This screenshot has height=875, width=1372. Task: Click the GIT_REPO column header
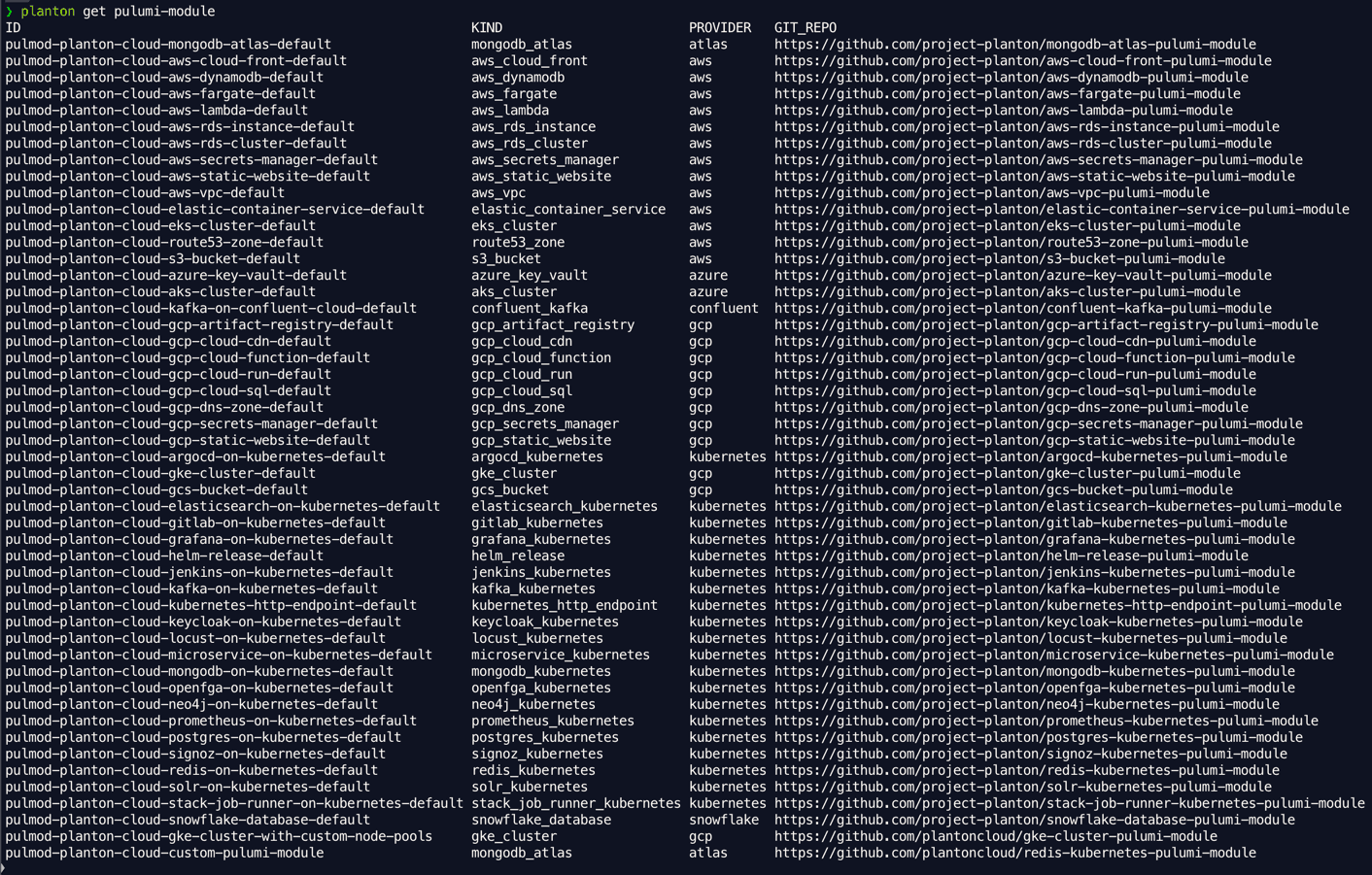tap(806, 27)
